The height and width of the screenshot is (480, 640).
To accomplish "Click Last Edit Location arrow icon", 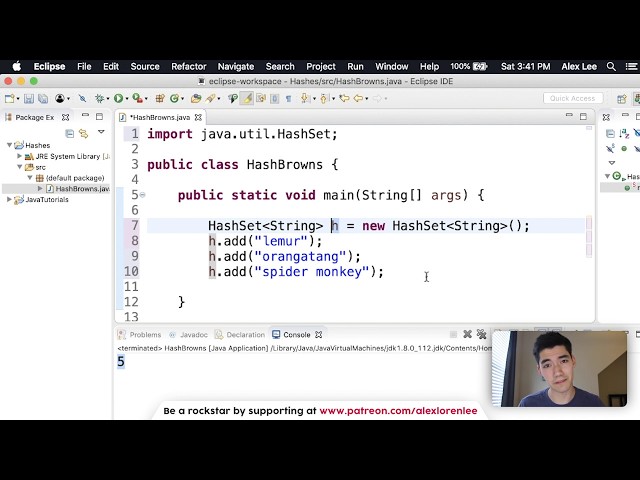I will click(x=344, y=98).
